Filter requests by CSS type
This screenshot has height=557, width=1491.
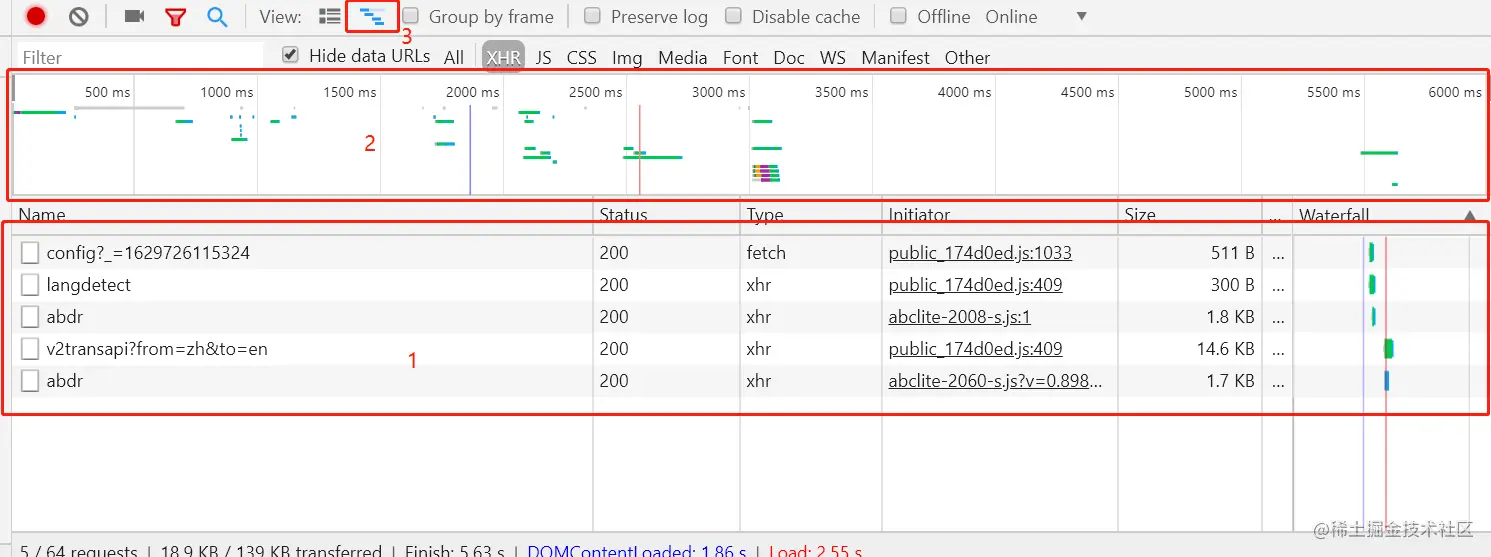coord(581,58)
